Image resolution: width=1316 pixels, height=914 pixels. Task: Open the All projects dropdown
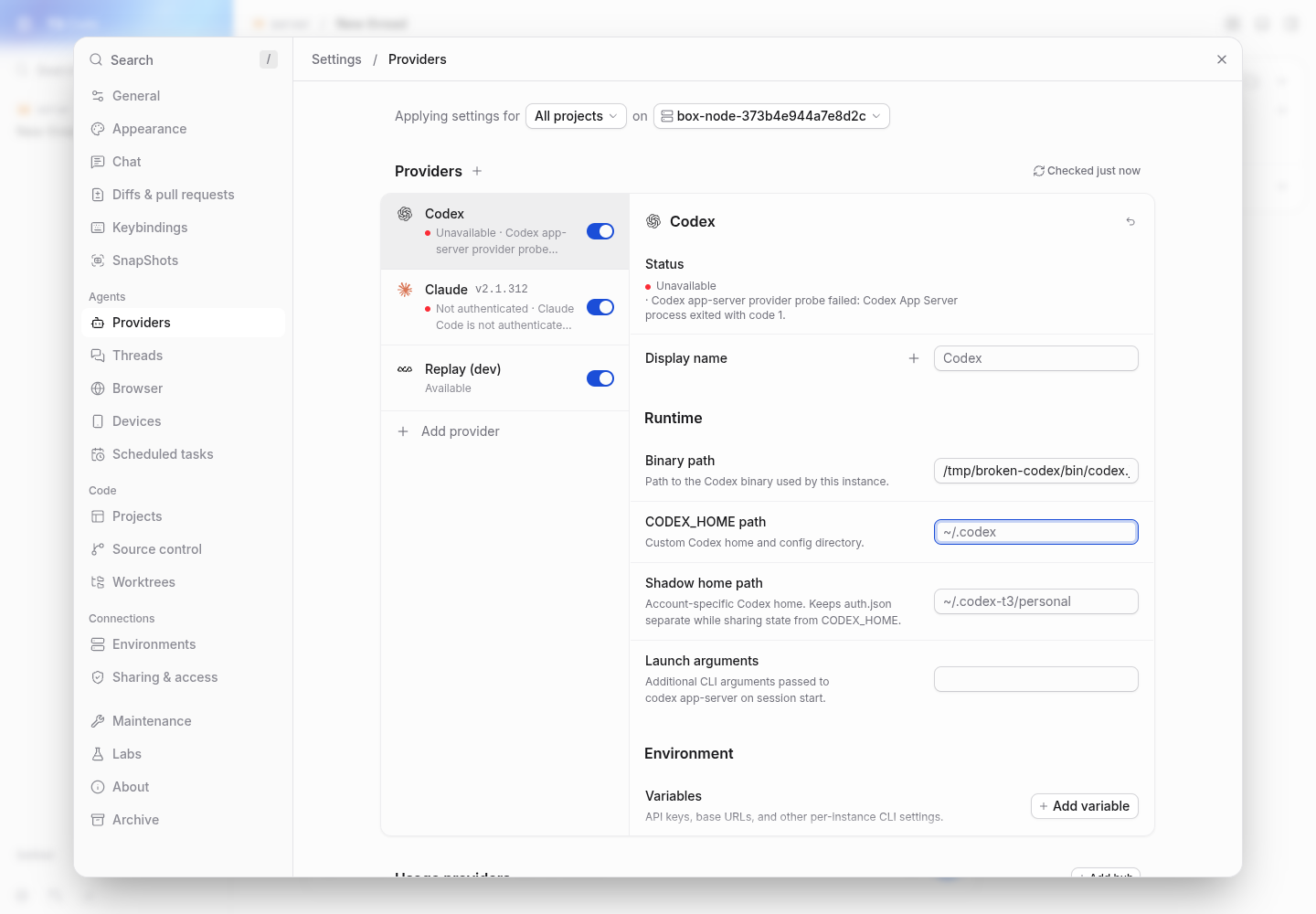[x=576, y=116]
